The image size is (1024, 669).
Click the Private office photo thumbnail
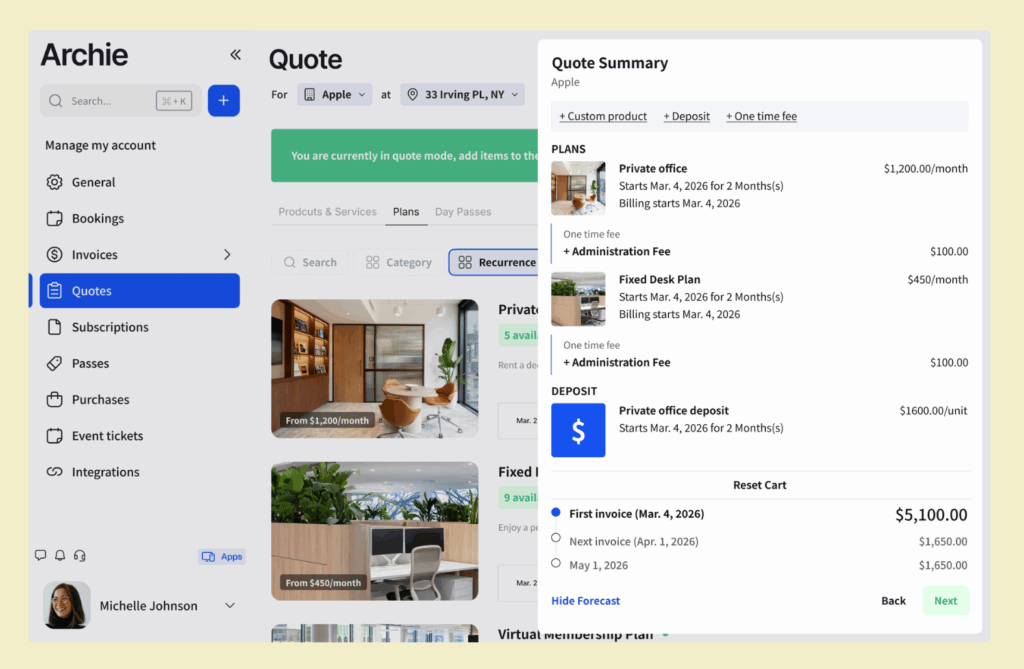point(578,186)
